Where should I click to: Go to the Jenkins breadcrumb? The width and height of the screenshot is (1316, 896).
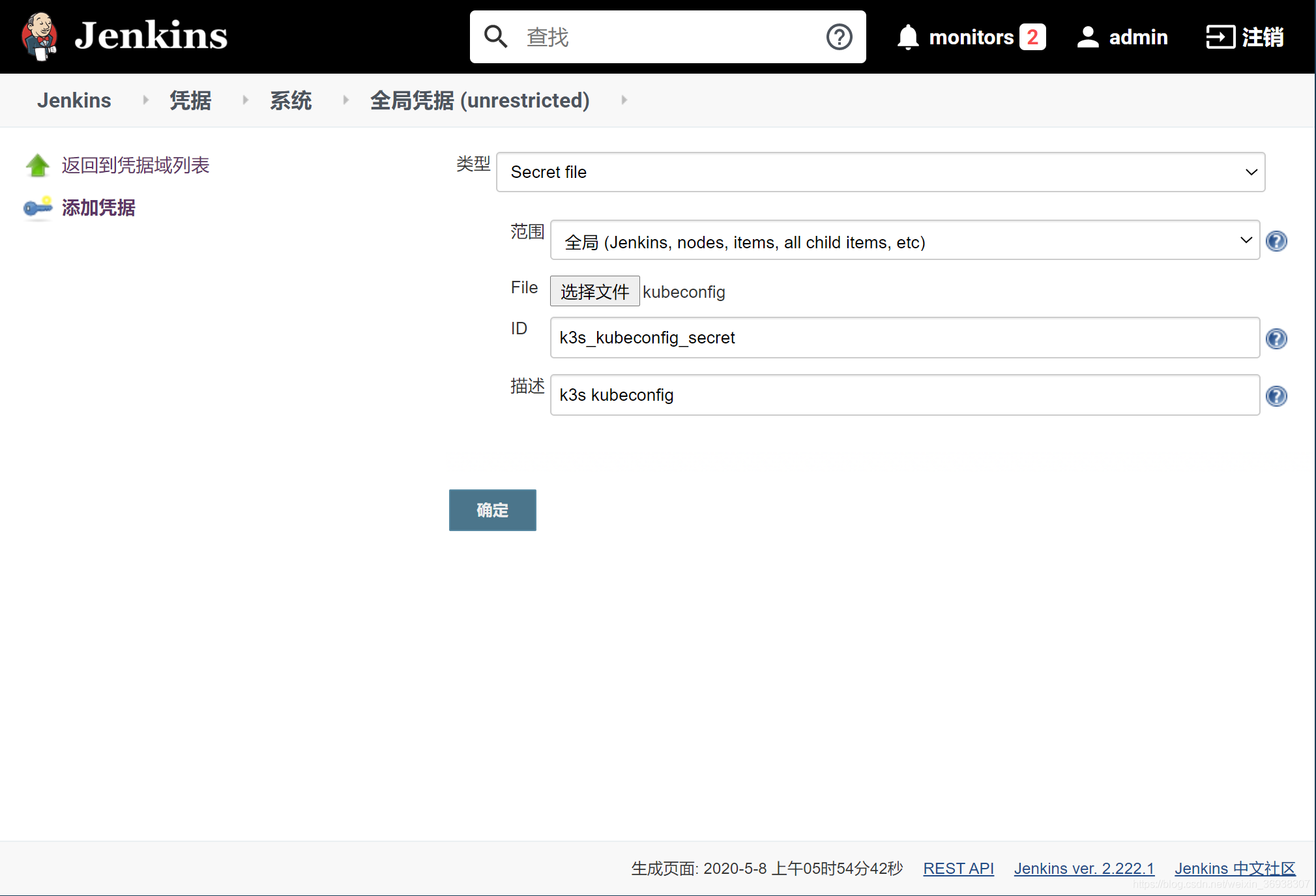pos(74,100)
